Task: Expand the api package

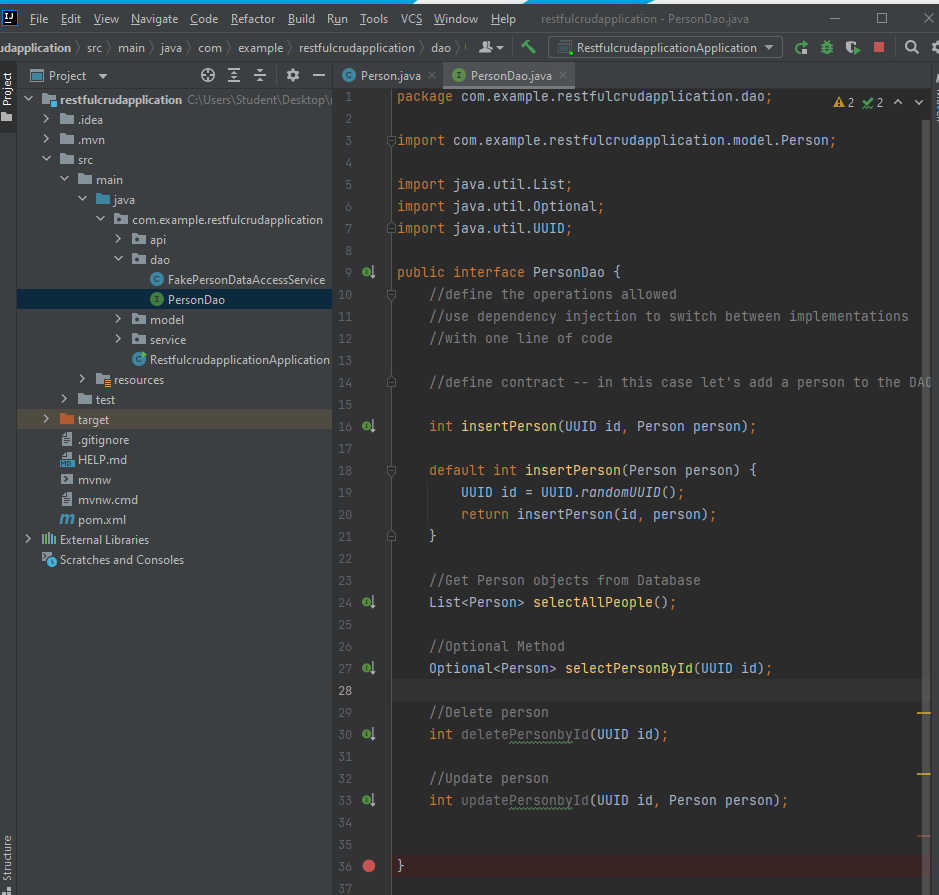Action: click(x=118, y=239)
